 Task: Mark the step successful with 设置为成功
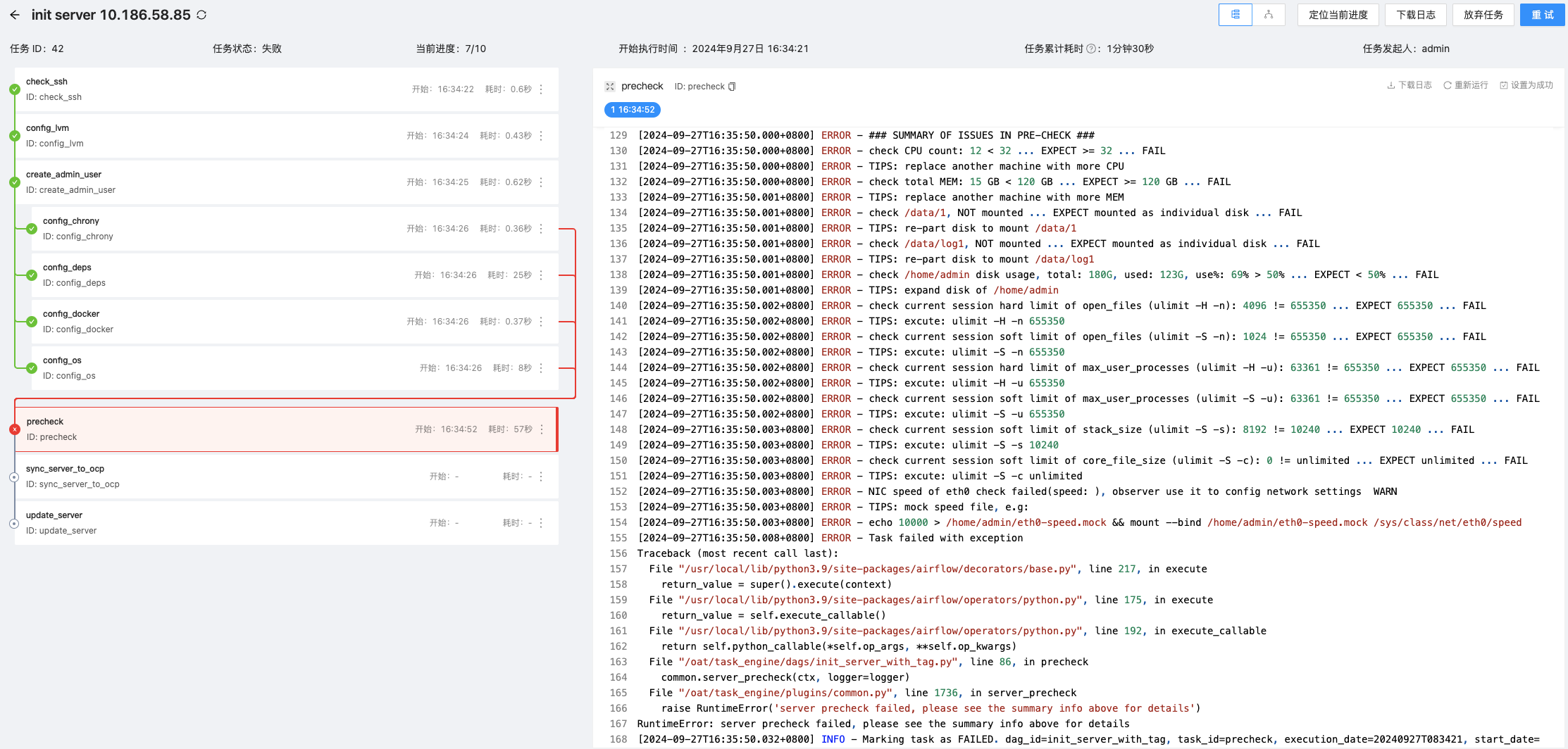(x=1526, y=85)
